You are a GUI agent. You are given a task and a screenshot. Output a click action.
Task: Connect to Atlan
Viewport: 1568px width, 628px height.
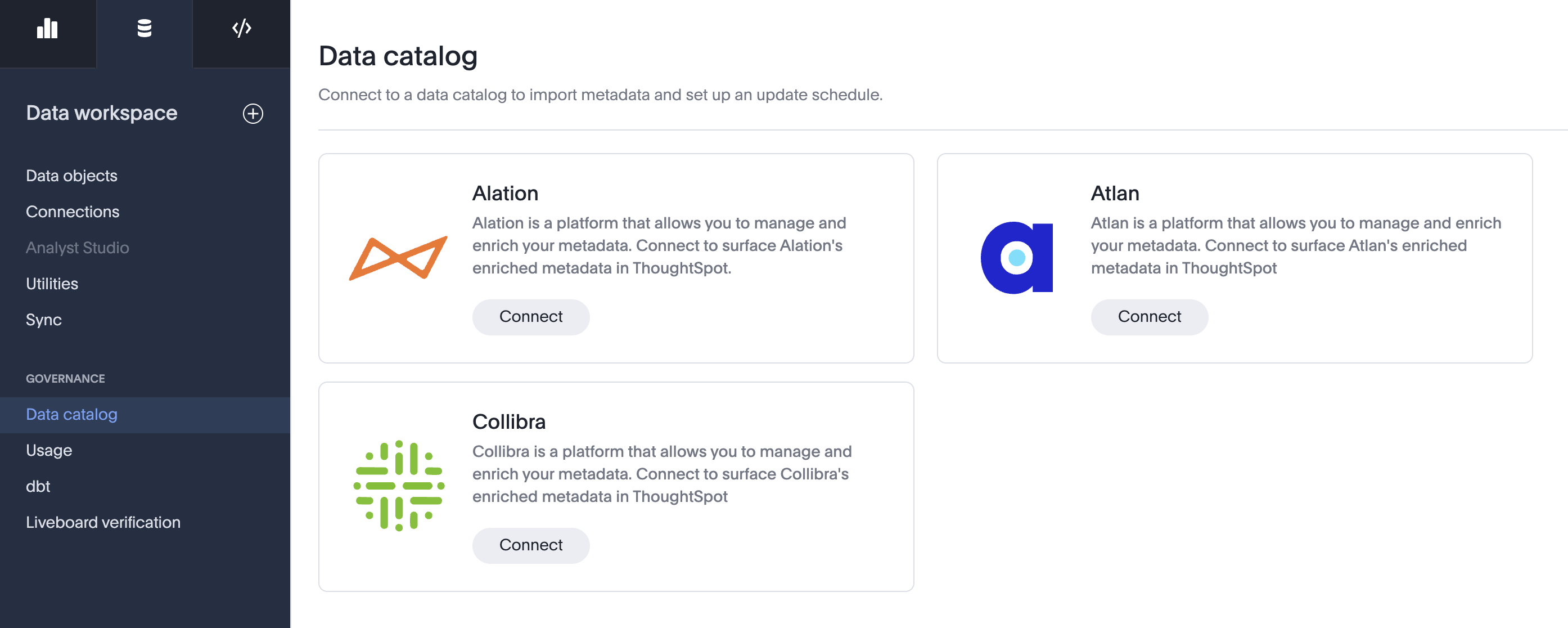pyautogui.click(x=1148, y=317)
